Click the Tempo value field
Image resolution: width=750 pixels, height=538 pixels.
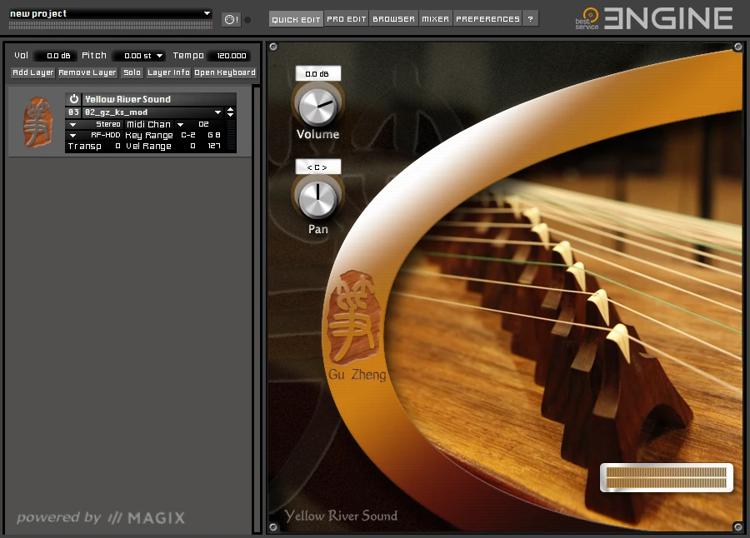click(x=228, y=56)
